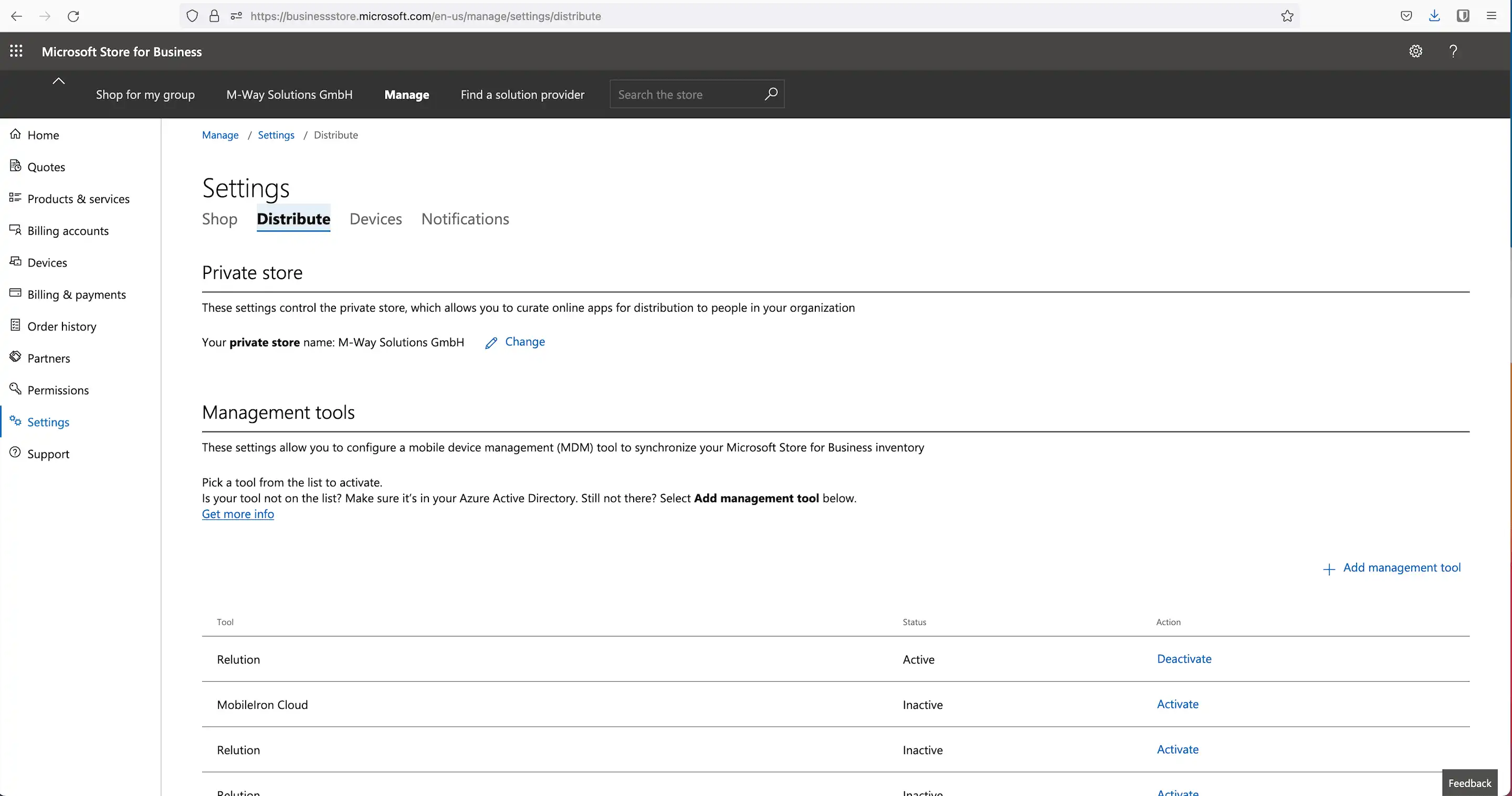Switch to the Devices settings tab
Screen dimensions: 1512x796
(376, 219)
